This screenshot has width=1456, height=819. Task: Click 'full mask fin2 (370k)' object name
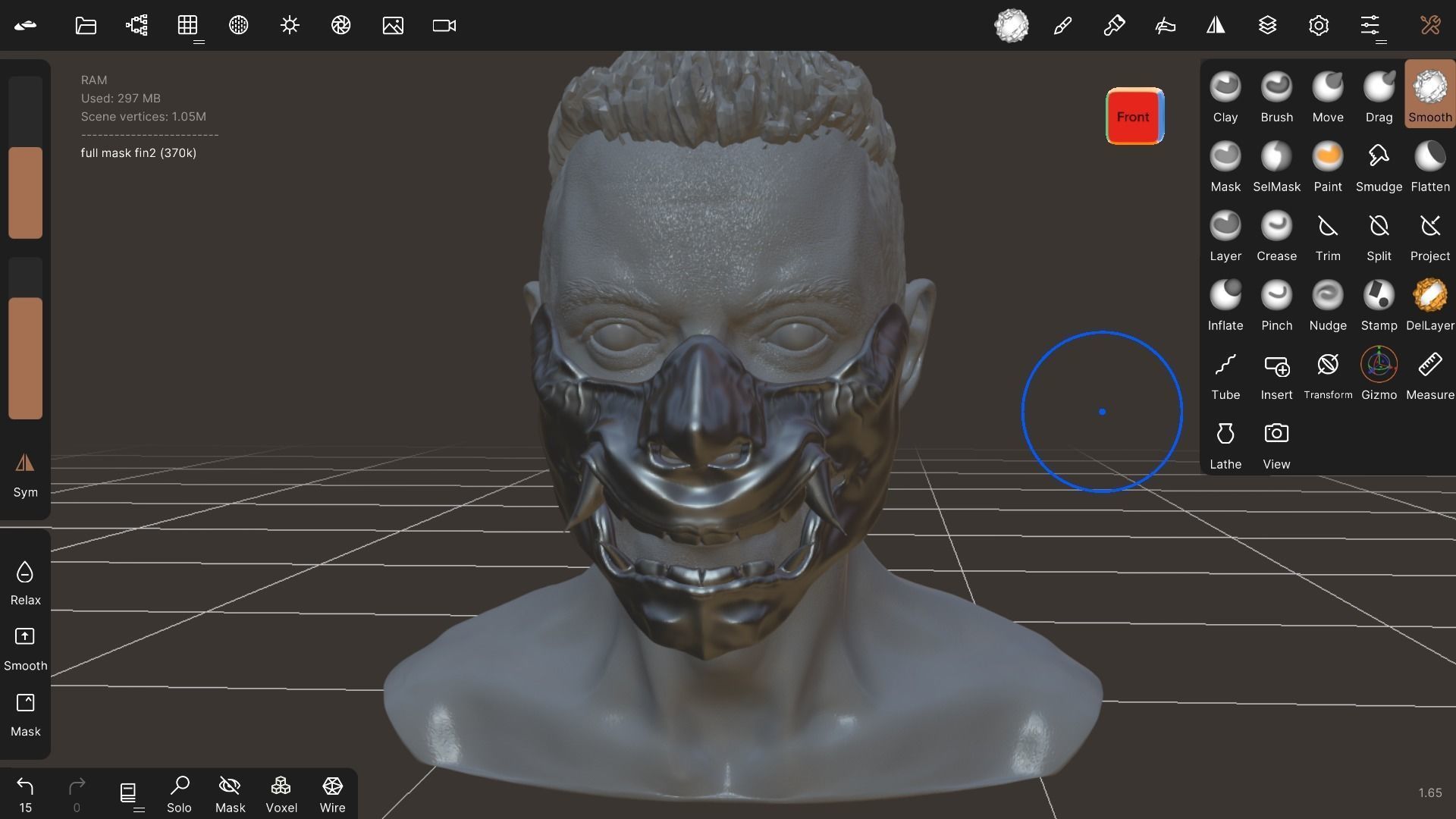coord(139,152)
